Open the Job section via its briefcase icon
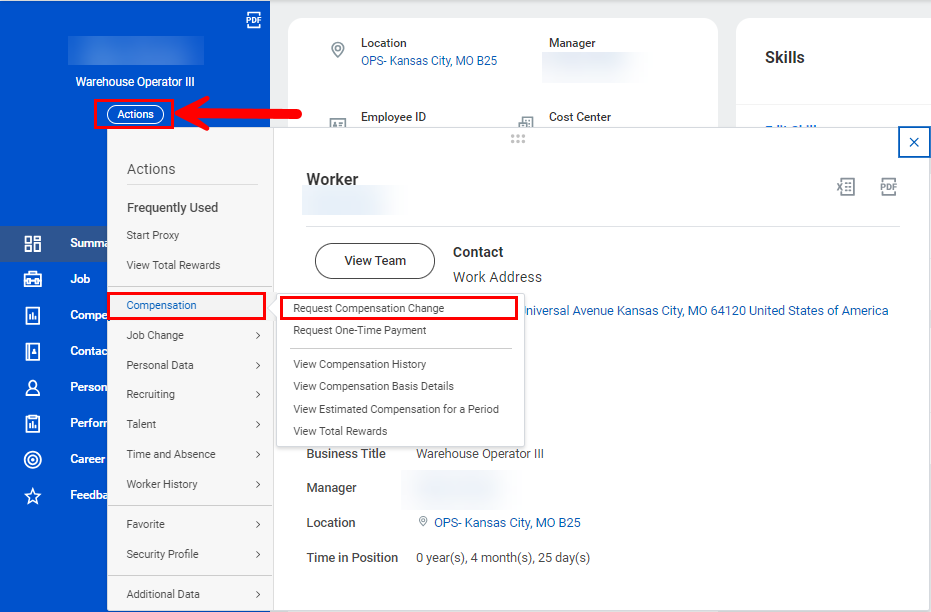 [34, 279]
